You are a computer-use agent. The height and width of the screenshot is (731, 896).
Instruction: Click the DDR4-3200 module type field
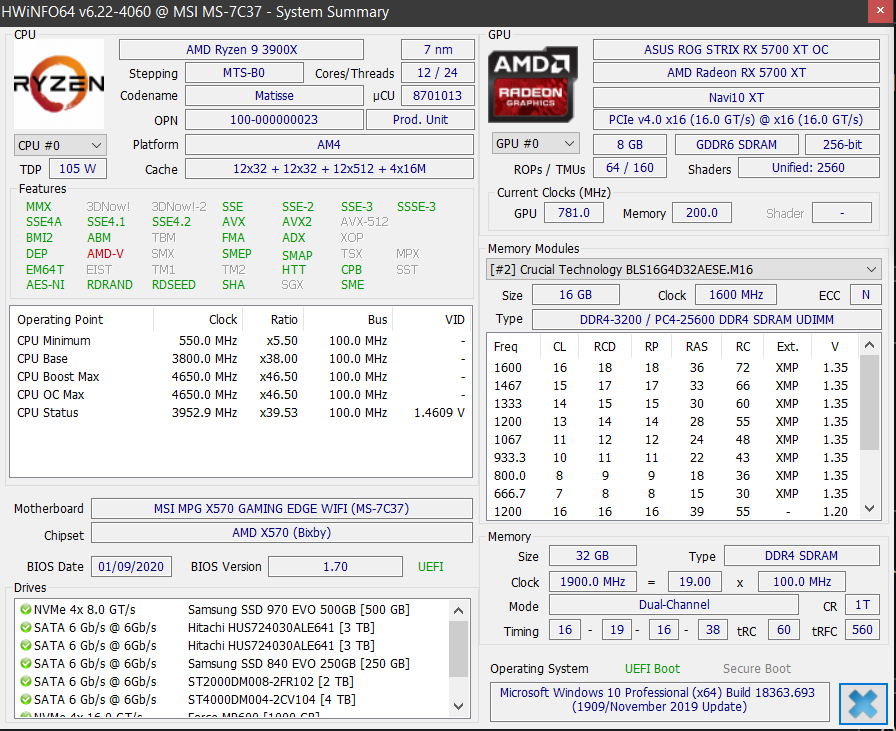pyautogui.click(x=706, y=319)
